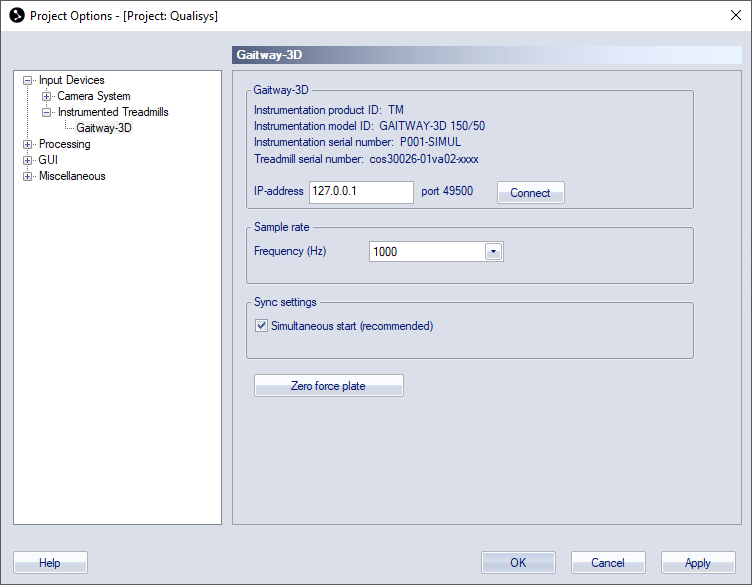
Task: Uncheck Simultaneous start checkbox
Action: [261, 326]
